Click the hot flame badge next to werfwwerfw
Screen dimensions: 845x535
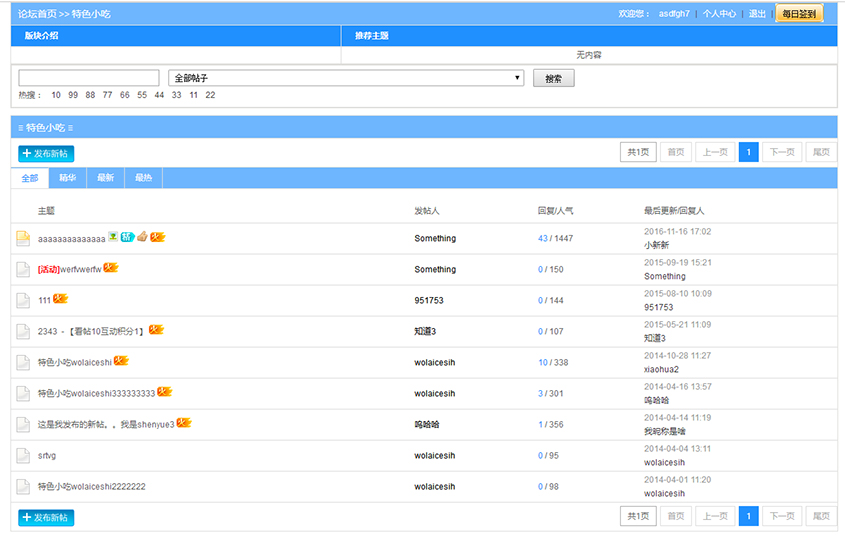(x=110, y=267)
